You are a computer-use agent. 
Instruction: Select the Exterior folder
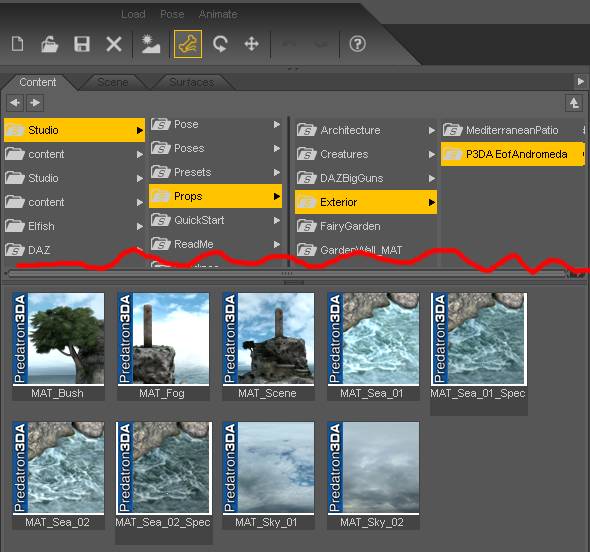[x=366, y=202]
